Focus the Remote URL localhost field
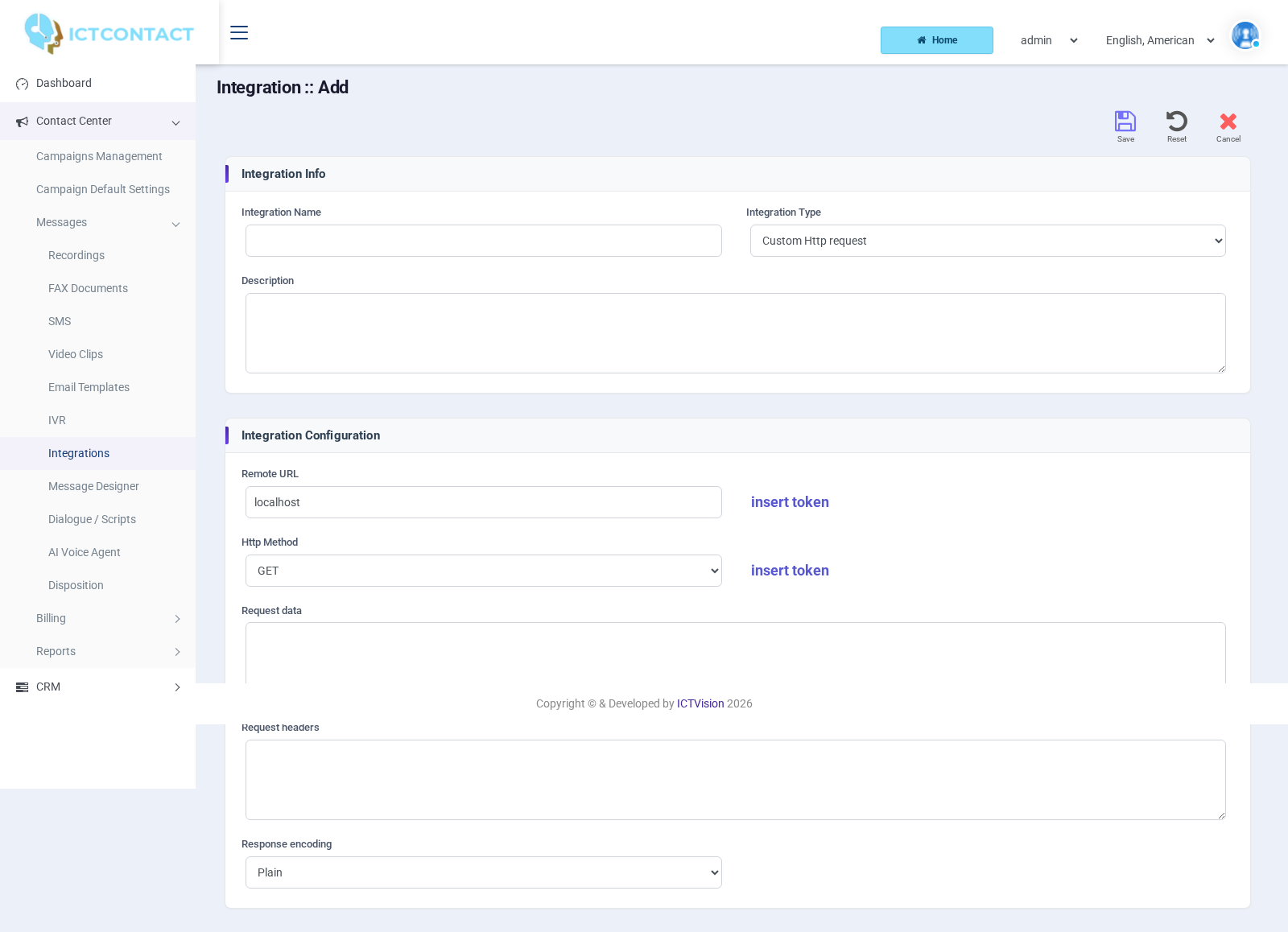Screen dimensions: 1288x932 (x=484, y=502)
